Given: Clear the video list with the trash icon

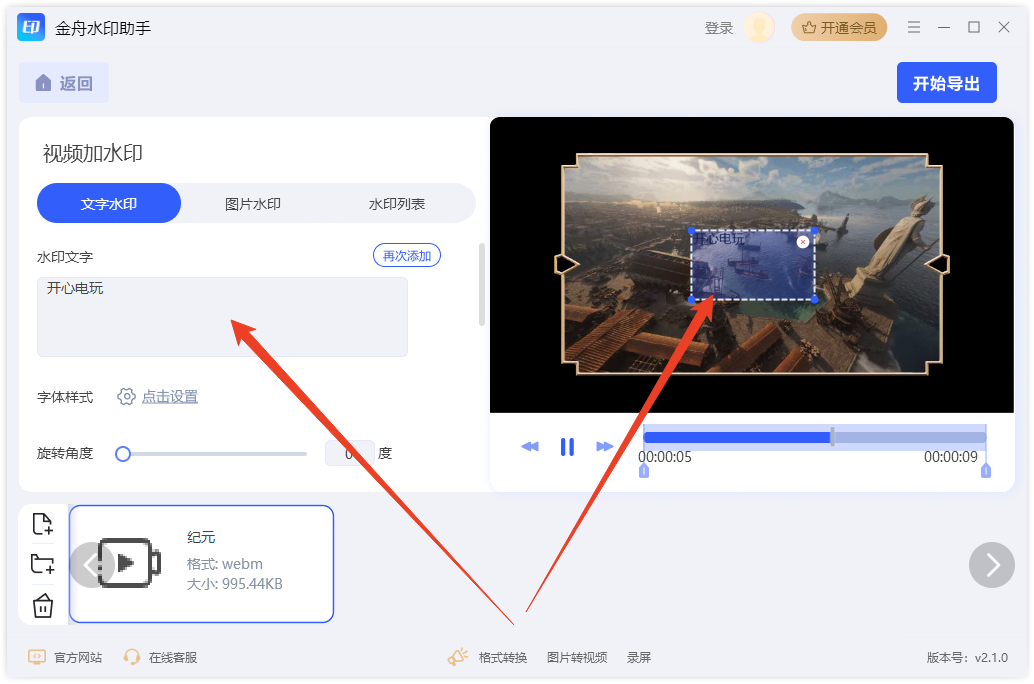Looking at the screenshot, I should pos(43,605).
